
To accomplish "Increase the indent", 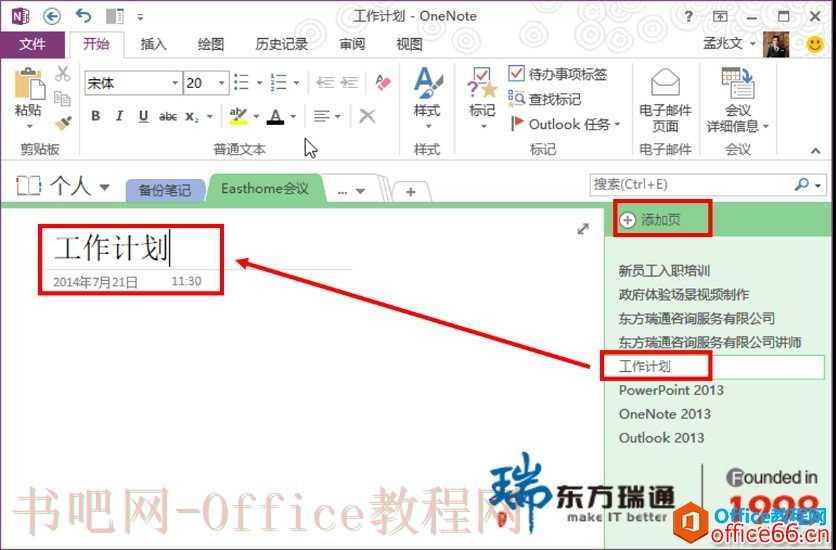I will point(350,83).
